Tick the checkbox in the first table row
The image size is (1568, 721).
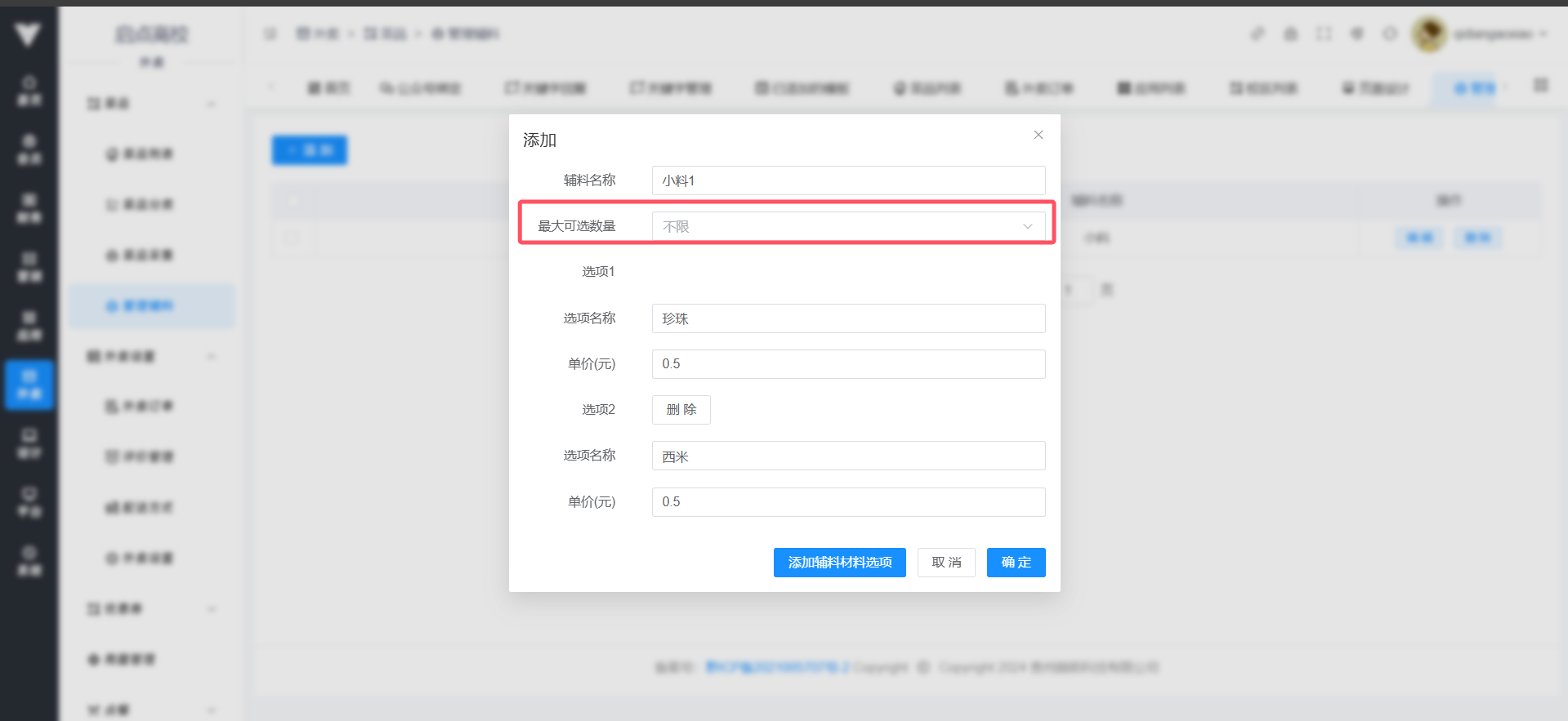click(293, 238)
